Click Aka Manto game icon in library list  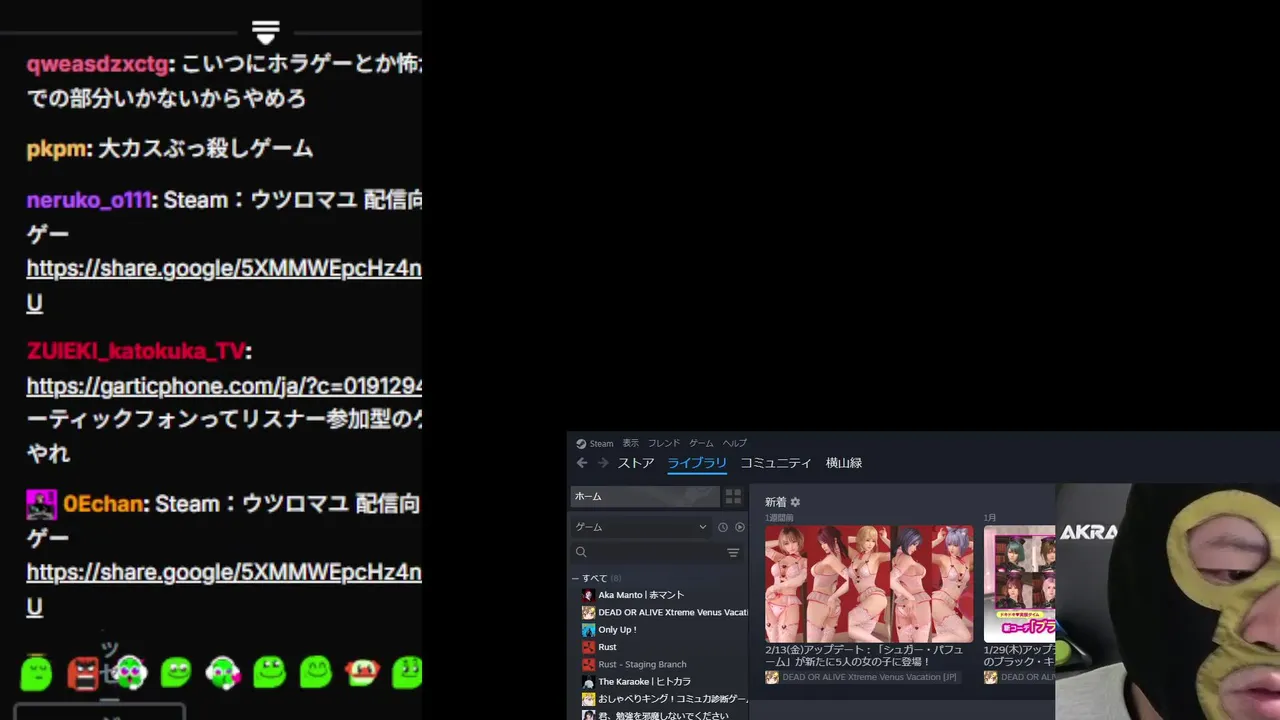tap(588, 595)
